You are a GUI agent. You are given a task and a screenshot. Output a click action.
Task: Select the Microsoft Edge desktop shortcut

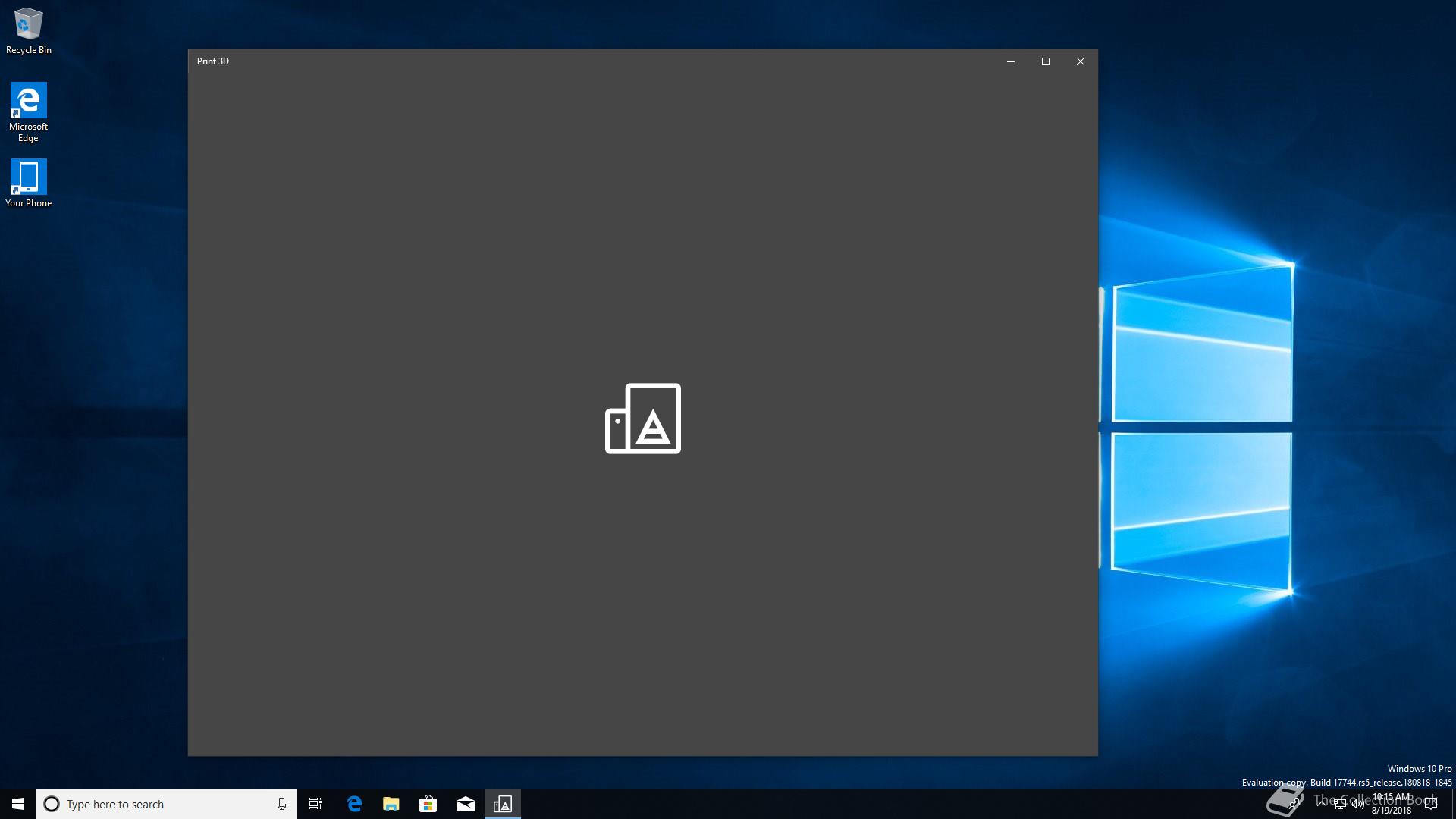point(29,111)
